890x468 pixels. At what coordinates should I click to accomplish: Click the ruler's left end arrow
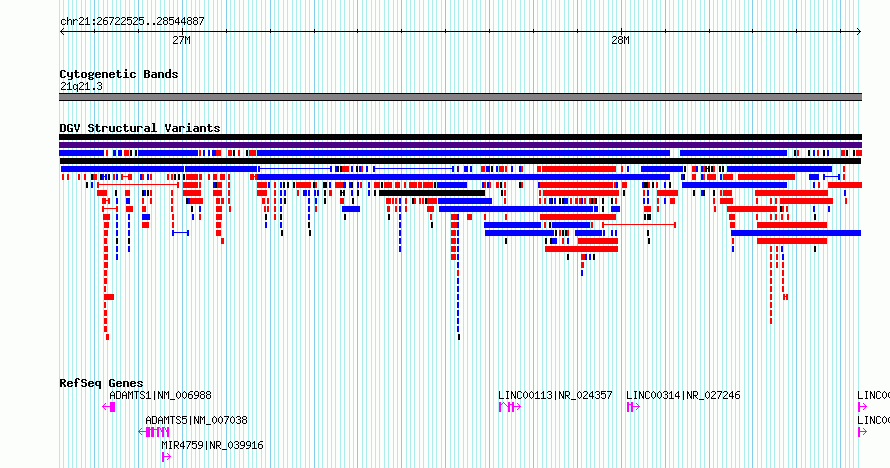(x=62, y=32)
